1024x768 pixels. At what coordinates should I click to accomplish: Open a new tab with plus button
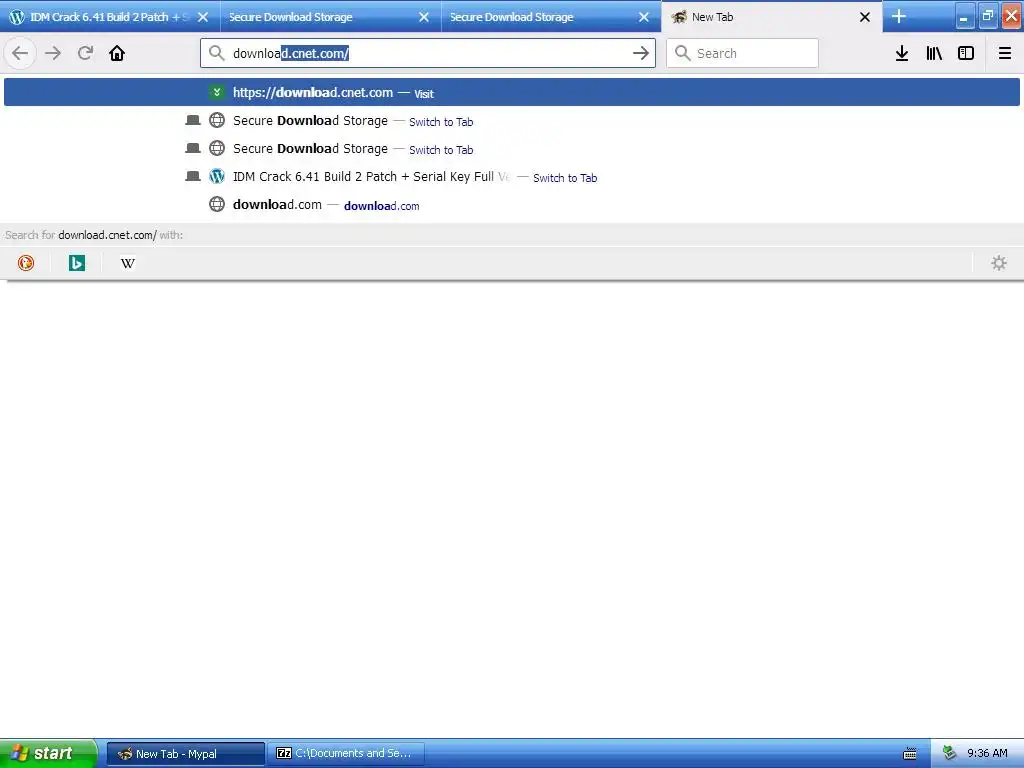(x=899, y=16)
